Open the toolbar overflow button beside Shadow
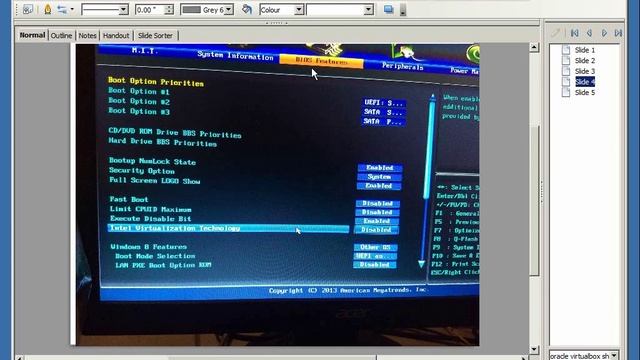 click(403, 10)
